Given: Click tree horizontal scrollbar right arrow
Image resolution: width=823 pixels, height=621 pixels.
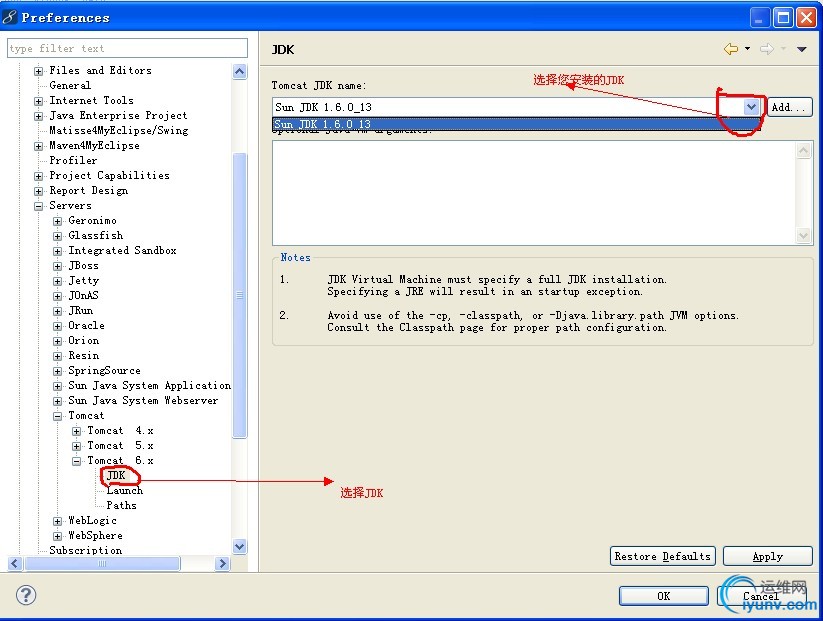Looking at the screenshot, I should [x=223, y=563].
